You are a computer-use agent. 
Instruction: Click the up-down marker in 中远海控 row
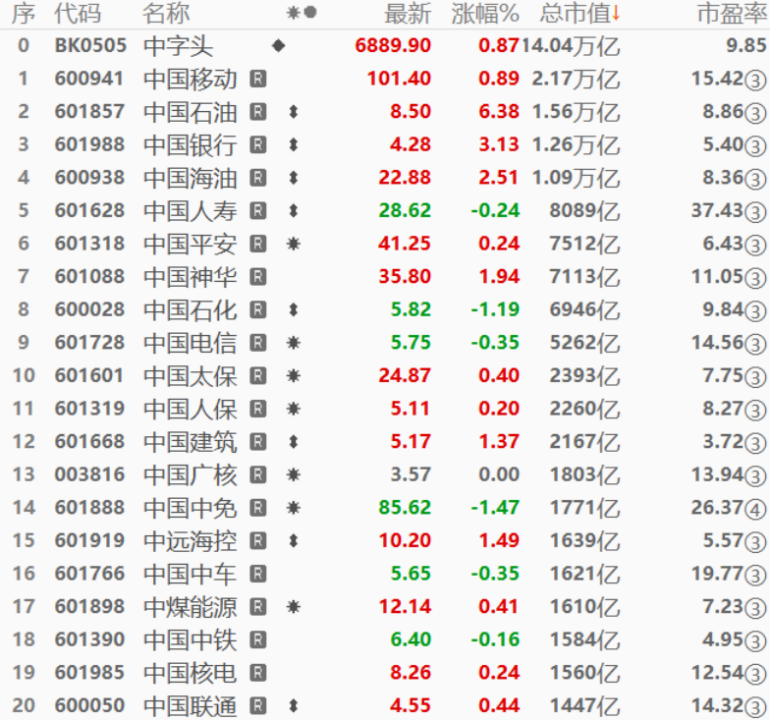293,541
